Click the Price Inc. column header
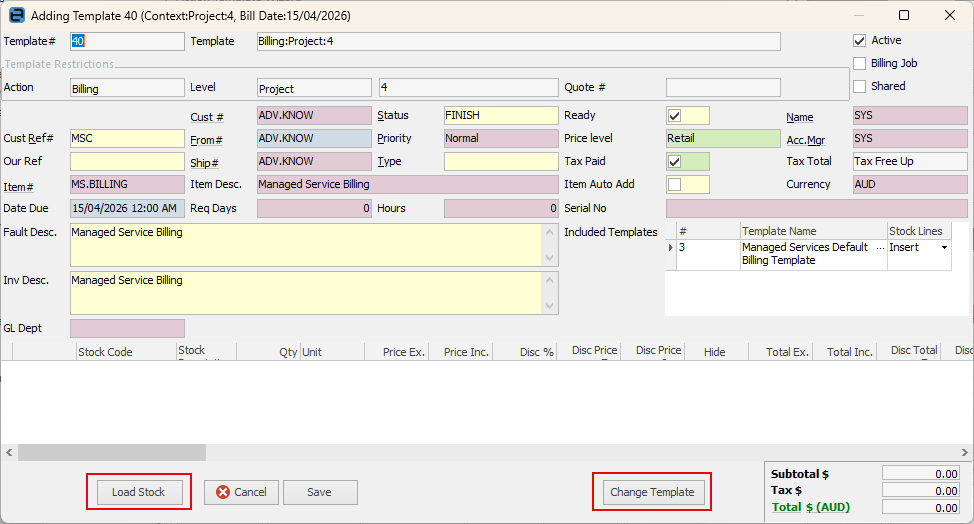The image size is (974, 524). 460,352
